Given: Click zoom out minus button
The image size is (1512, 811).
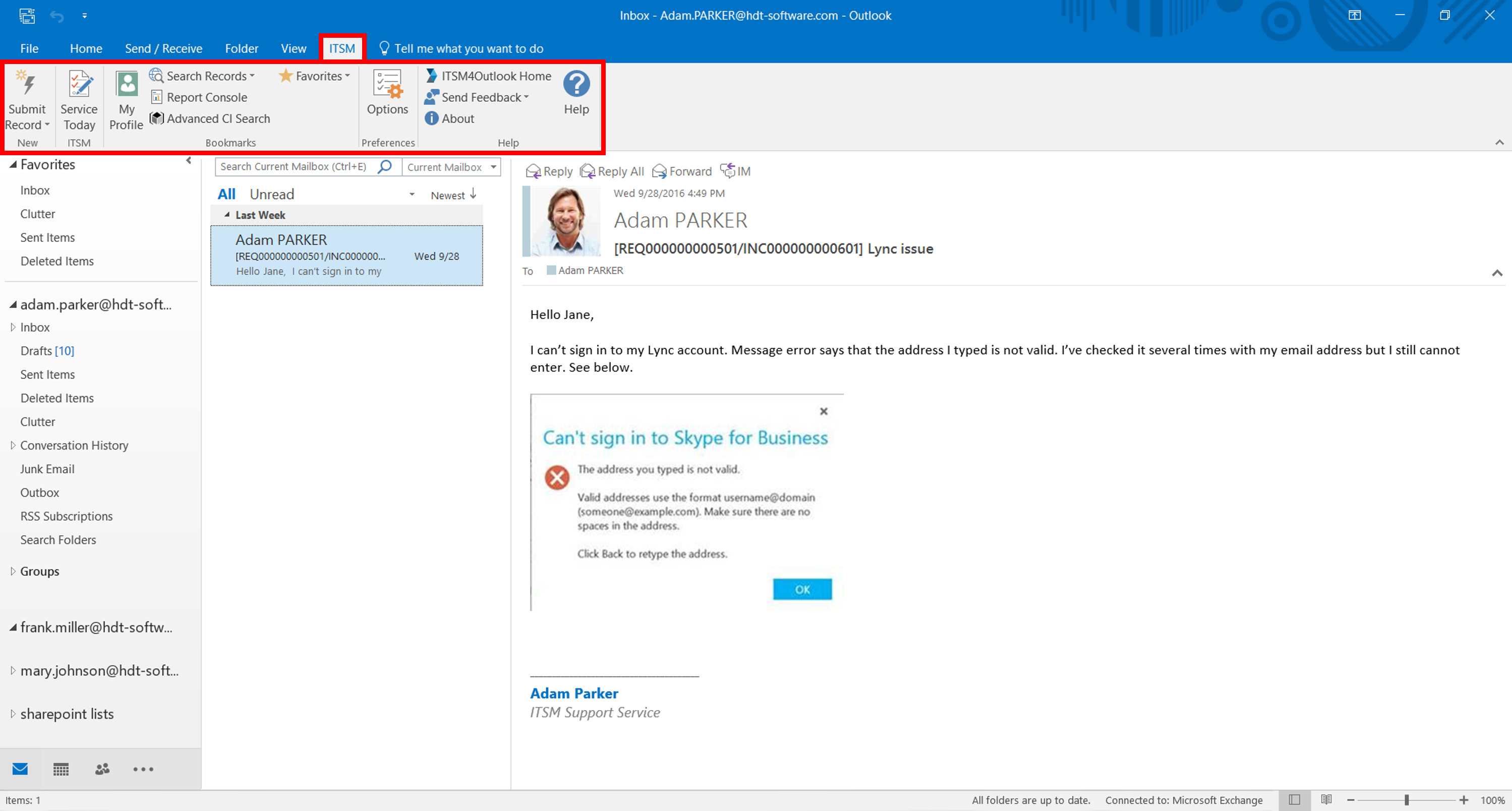Looking at the screenshot, I should click(1351, 800).
